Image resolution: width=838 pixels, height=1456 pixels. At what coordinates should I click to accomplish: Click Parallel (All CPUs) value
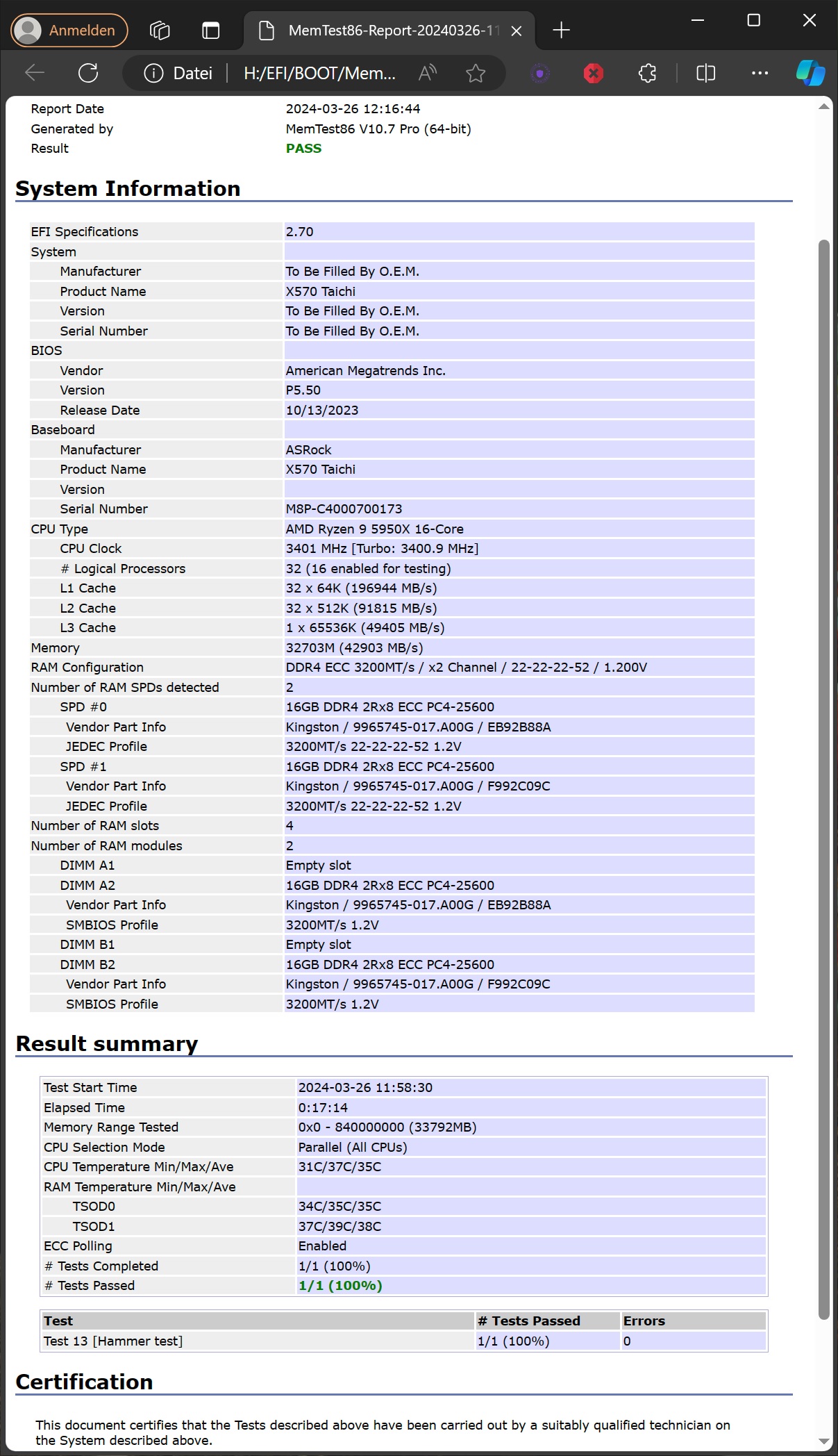click(x=353, y=1148)
